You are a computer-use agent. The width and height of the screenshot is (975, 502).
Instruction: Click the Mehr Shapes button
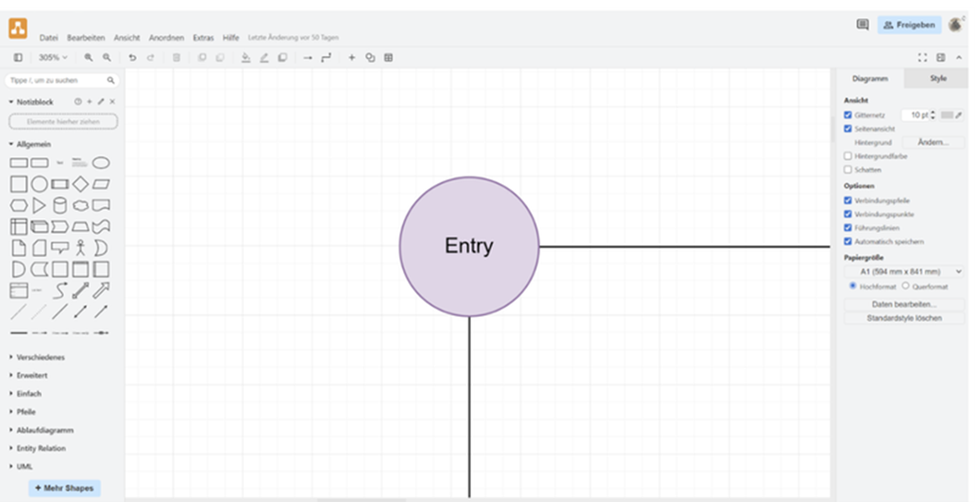(x=64, y=488)
